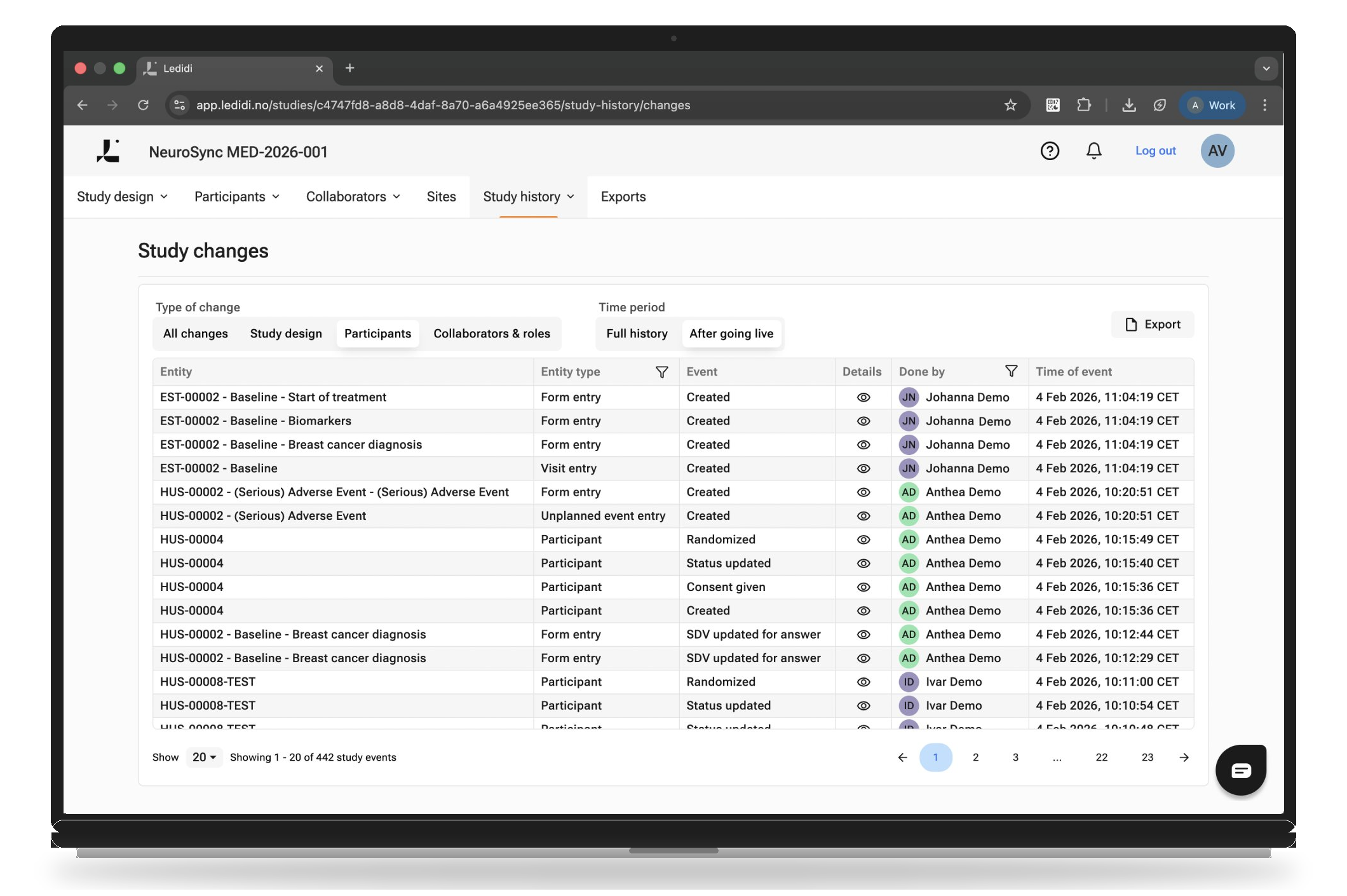Open the chat support bubble
Viewport: 1347px width, 896px height.
point(1240,770)
